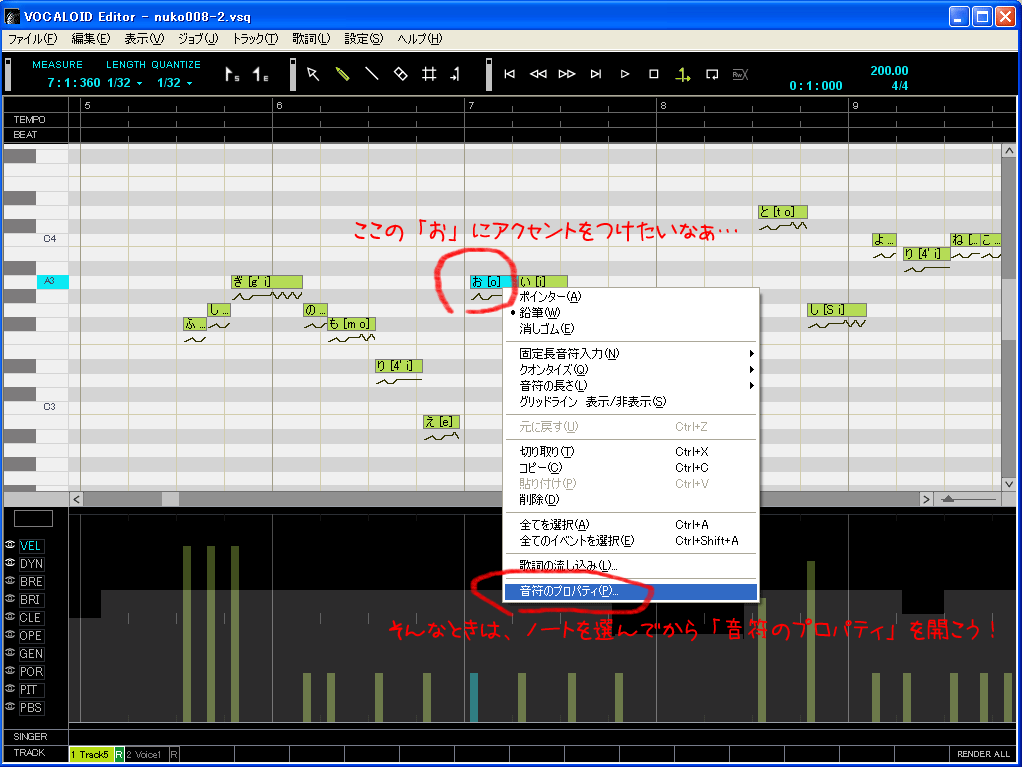Choose 切り取り in context menu
Screen dimensions: 1022x767
pos(631,452)
